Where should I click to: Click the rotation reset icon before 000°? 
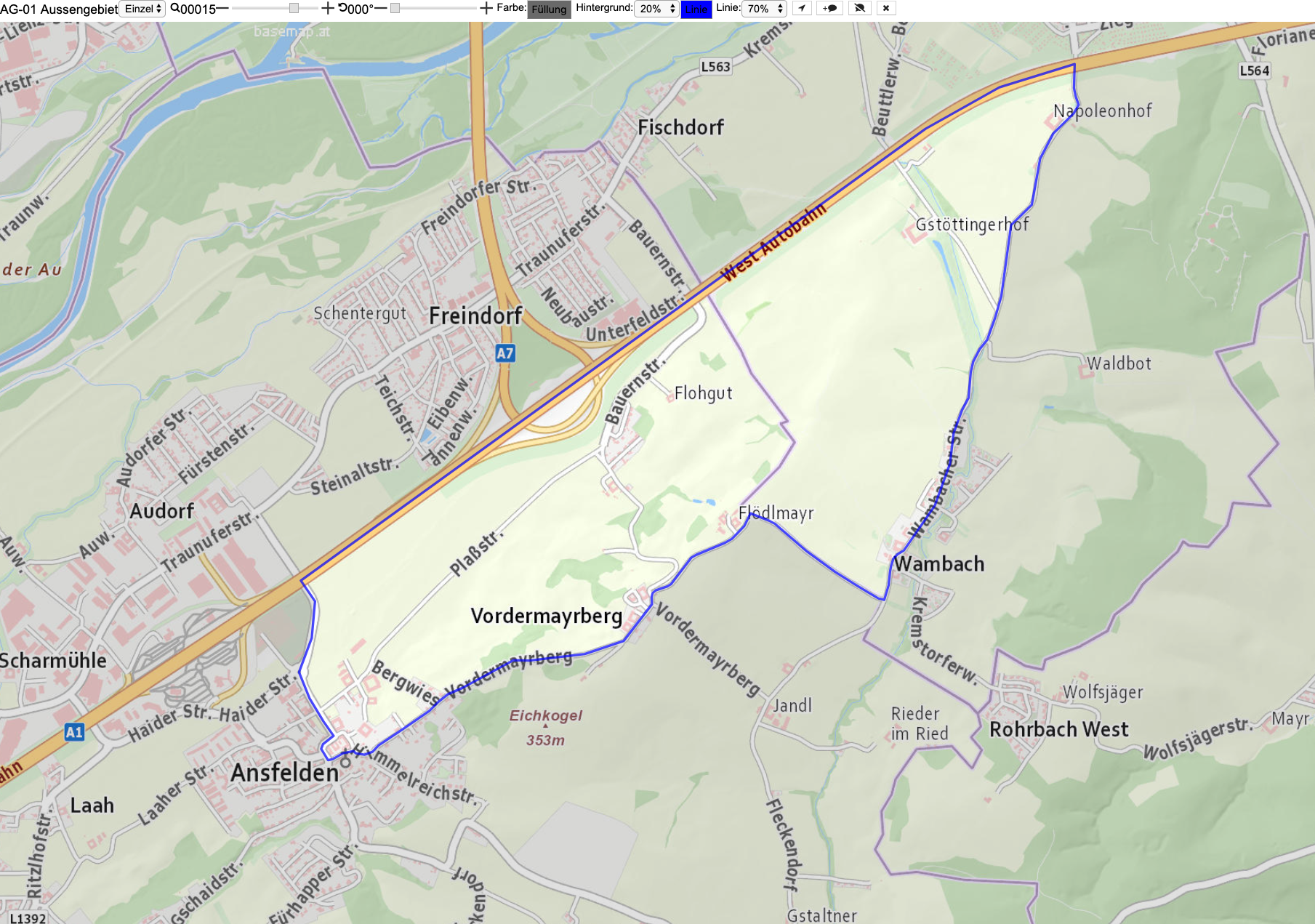pos(342,9)
